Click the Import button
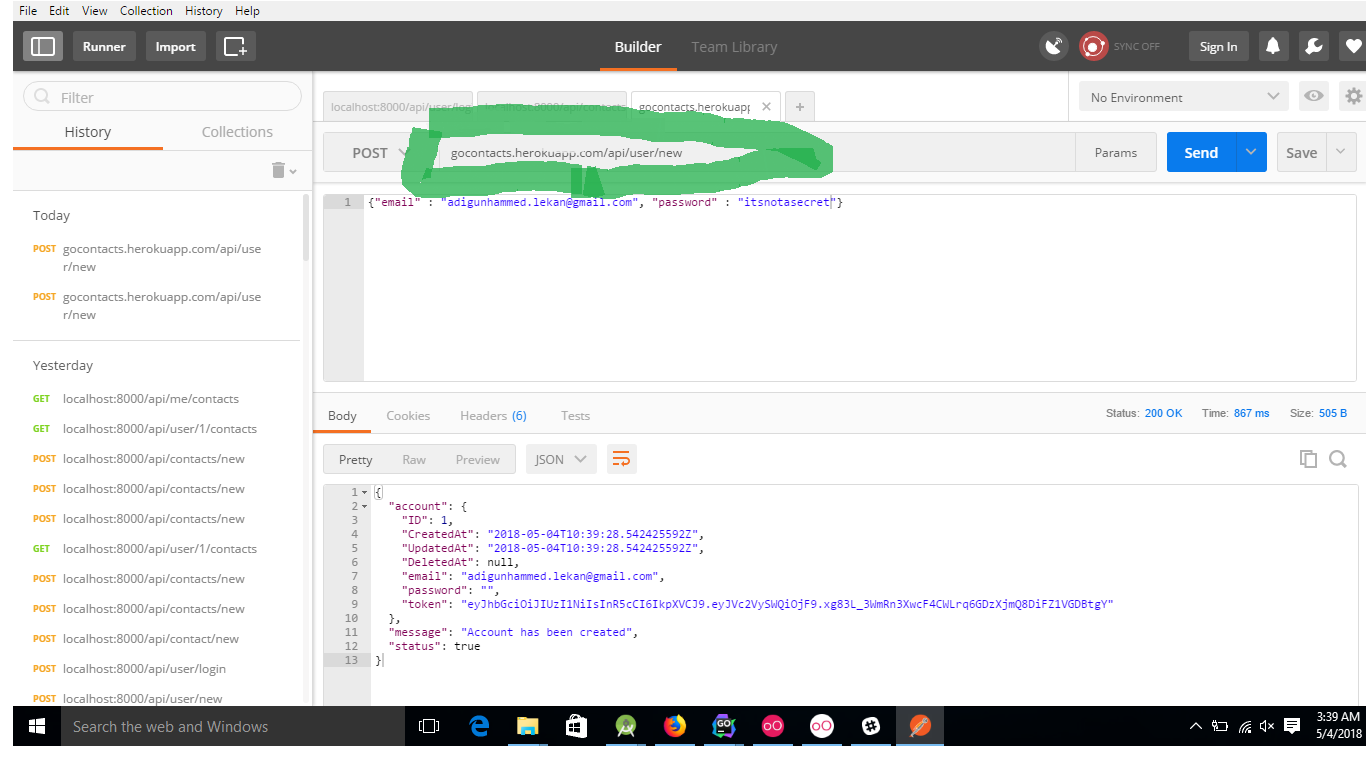The height and width of the screenshot is (768, 1366). pos(176,46)
